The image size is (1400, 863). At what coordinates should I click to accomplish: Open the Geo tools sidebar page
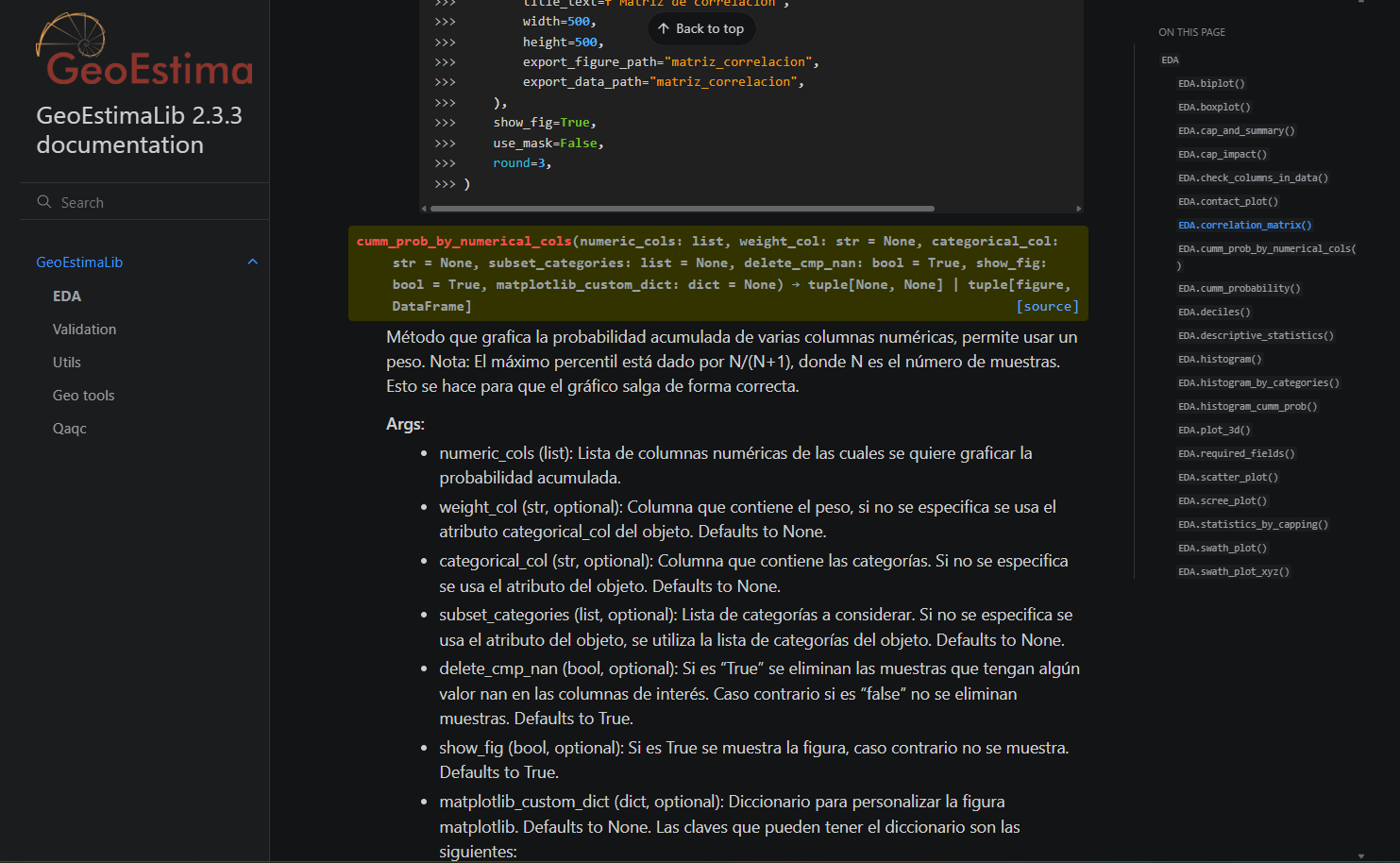[x=84, y=396]
